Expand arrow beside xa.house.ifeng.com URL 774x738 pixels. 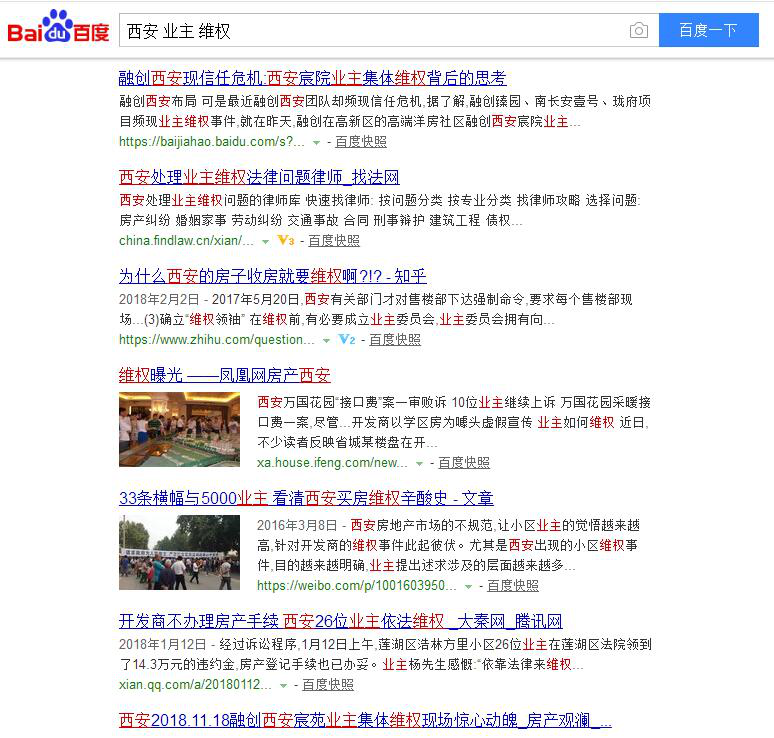pos(420,463)
